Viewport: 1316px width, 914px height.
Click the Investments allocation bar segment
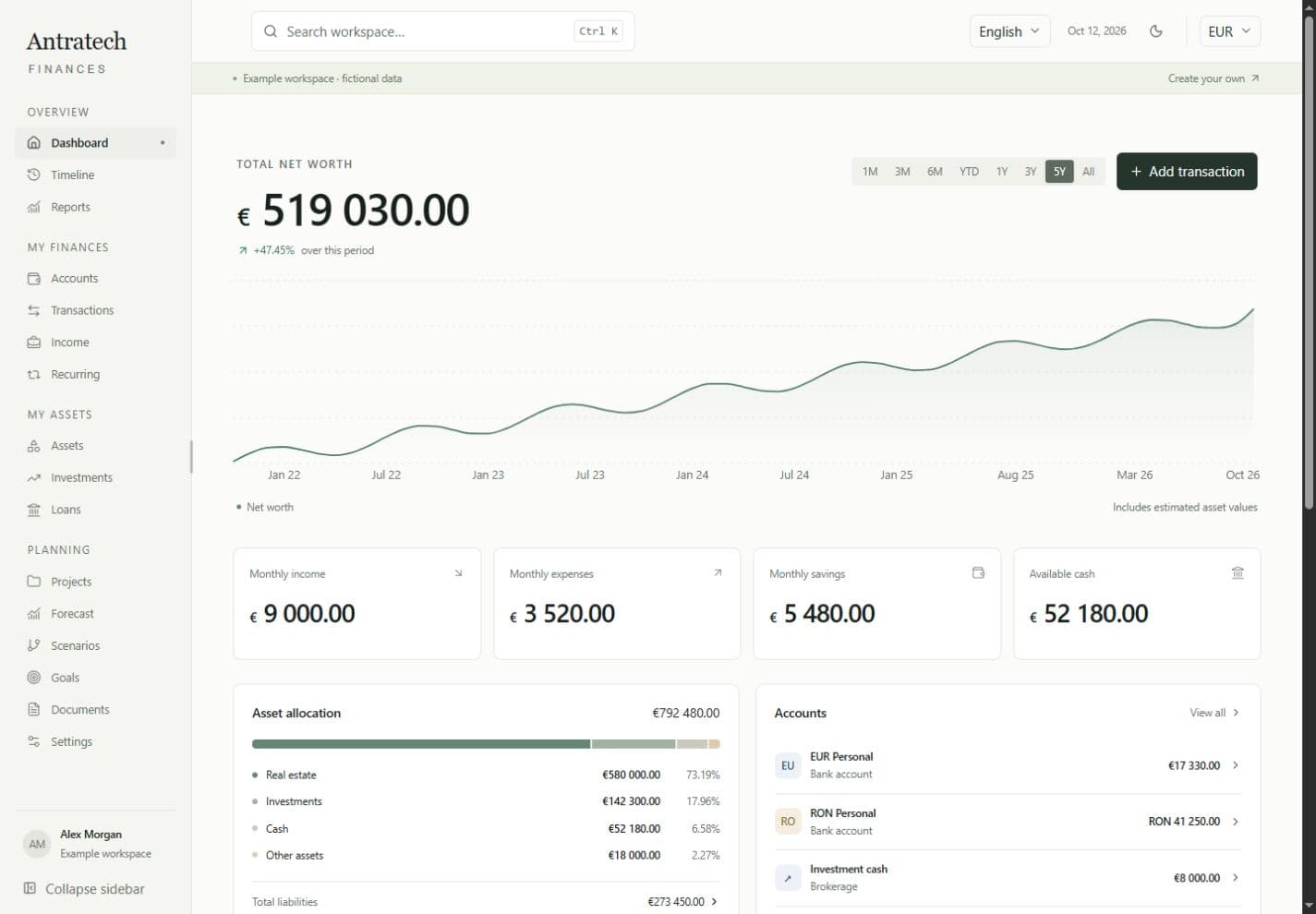click(x=634, y=744)
